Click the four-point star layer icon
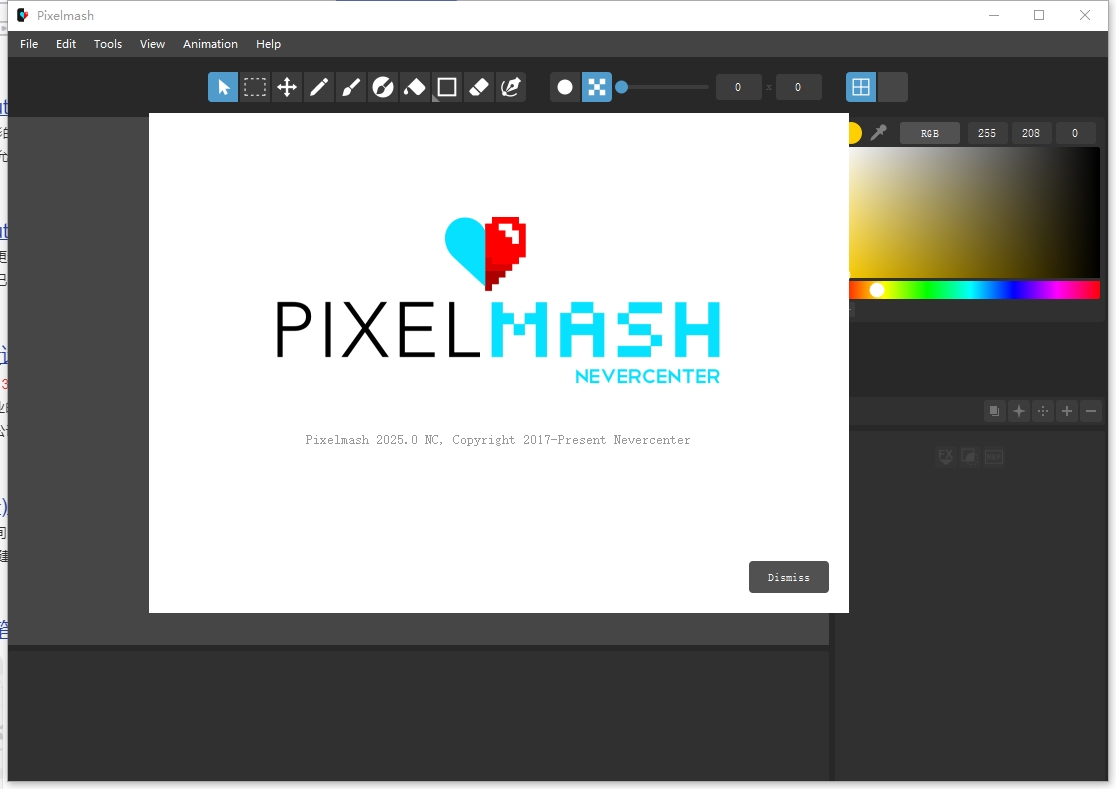This screenshot has width=1116, height=789. 1018,411
